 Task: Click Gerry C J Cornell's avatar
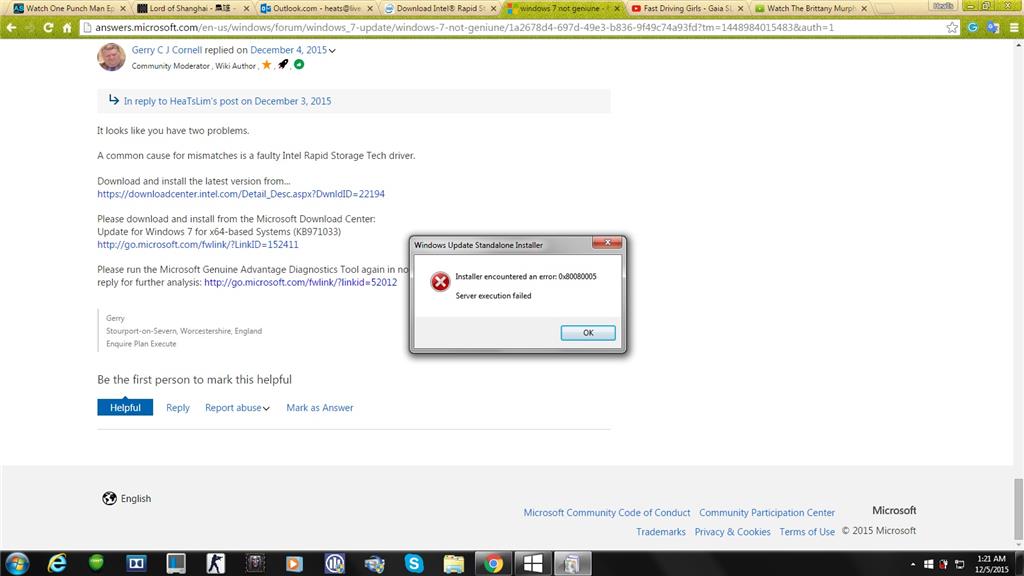(111, 57)
